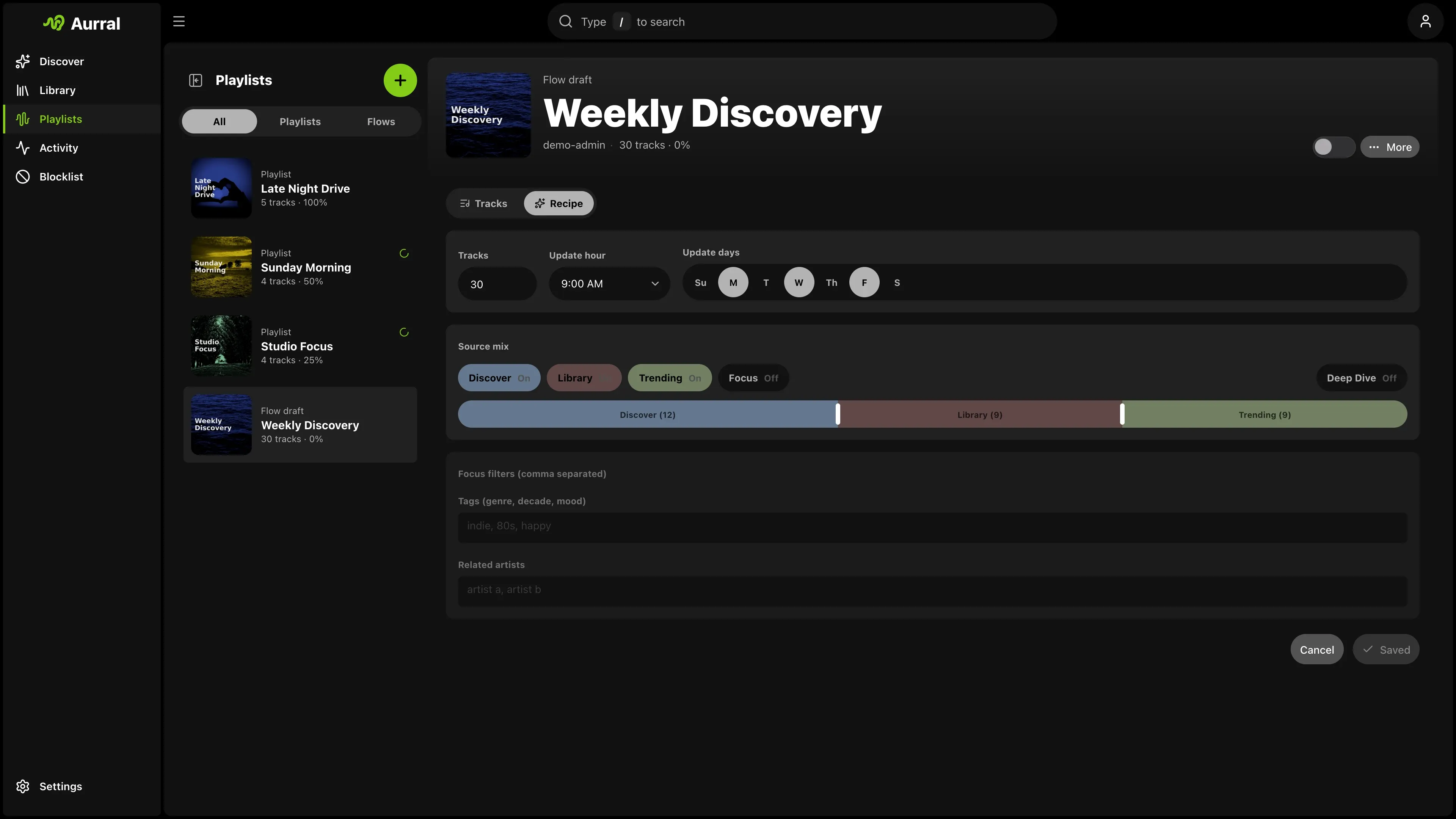Open Settings in the sidebar
This screenshot has height=819, width=1456.
pyautogui.click(x=82, y=786)
